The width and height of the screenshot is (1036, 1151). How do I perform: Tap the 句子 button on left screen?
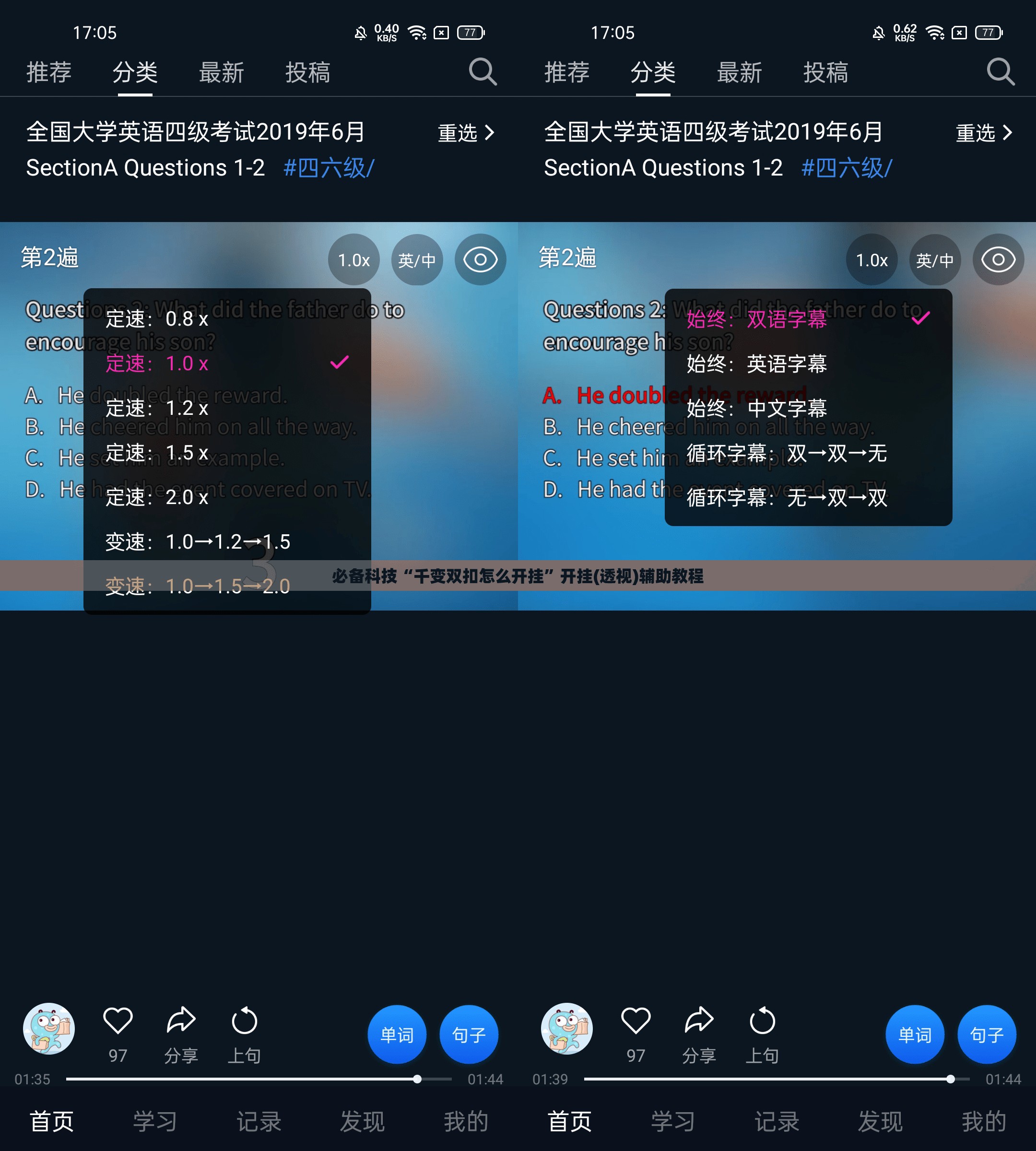click(x=469, y=1034)
